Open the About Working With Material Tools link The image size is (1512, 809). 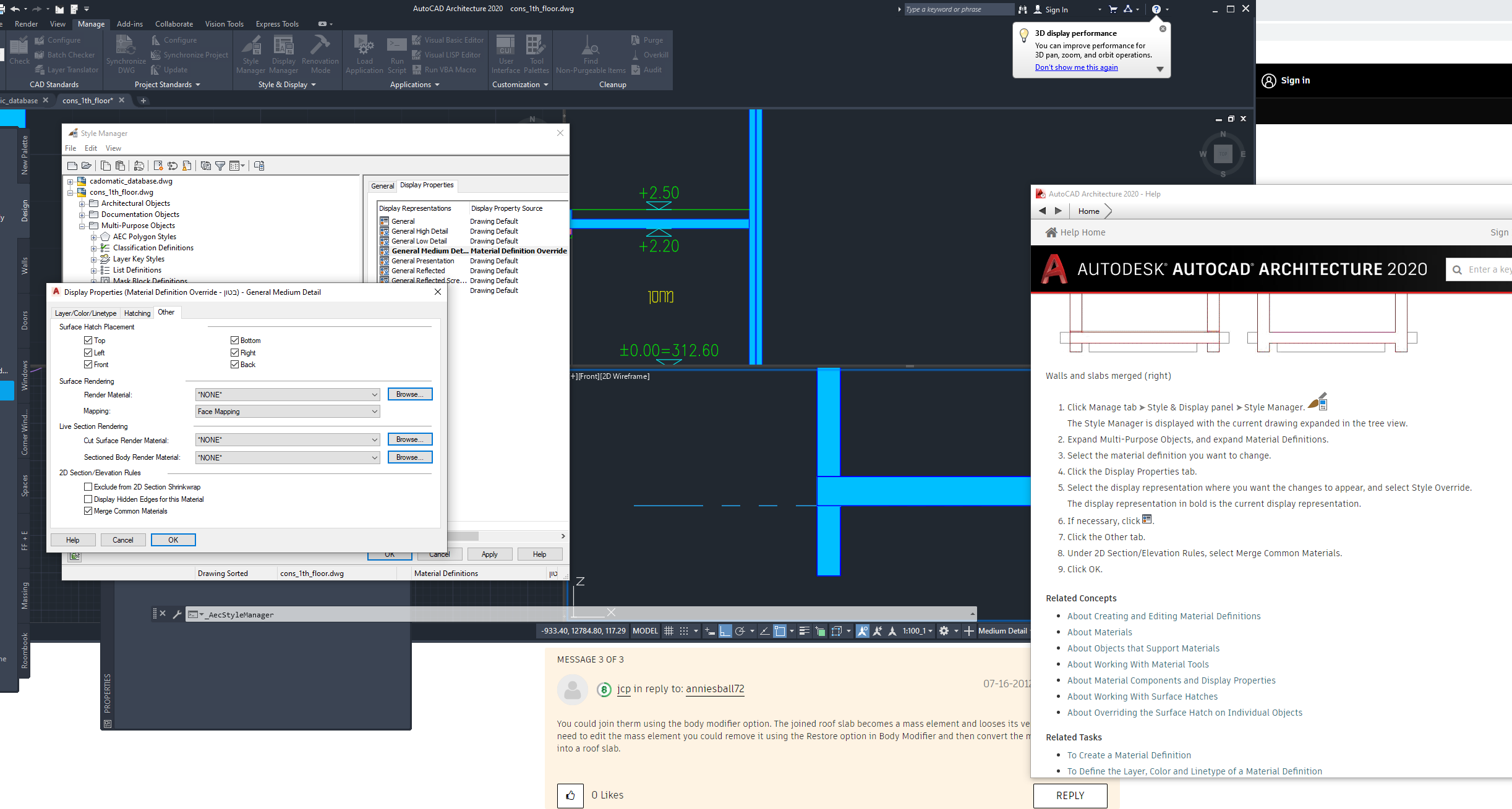coord(1138,664)
